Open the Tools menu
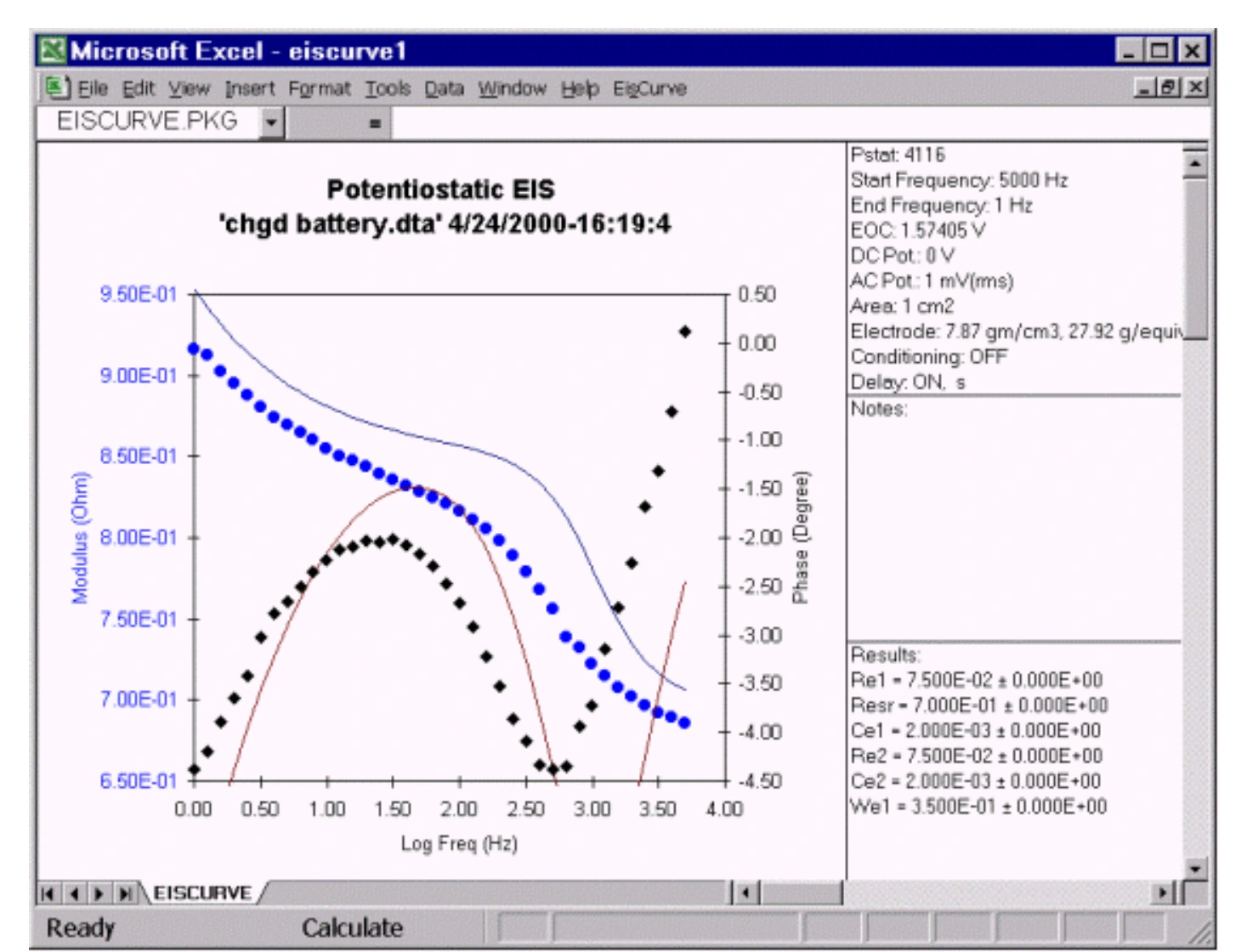1247x952 pixels. pos(388,88)
